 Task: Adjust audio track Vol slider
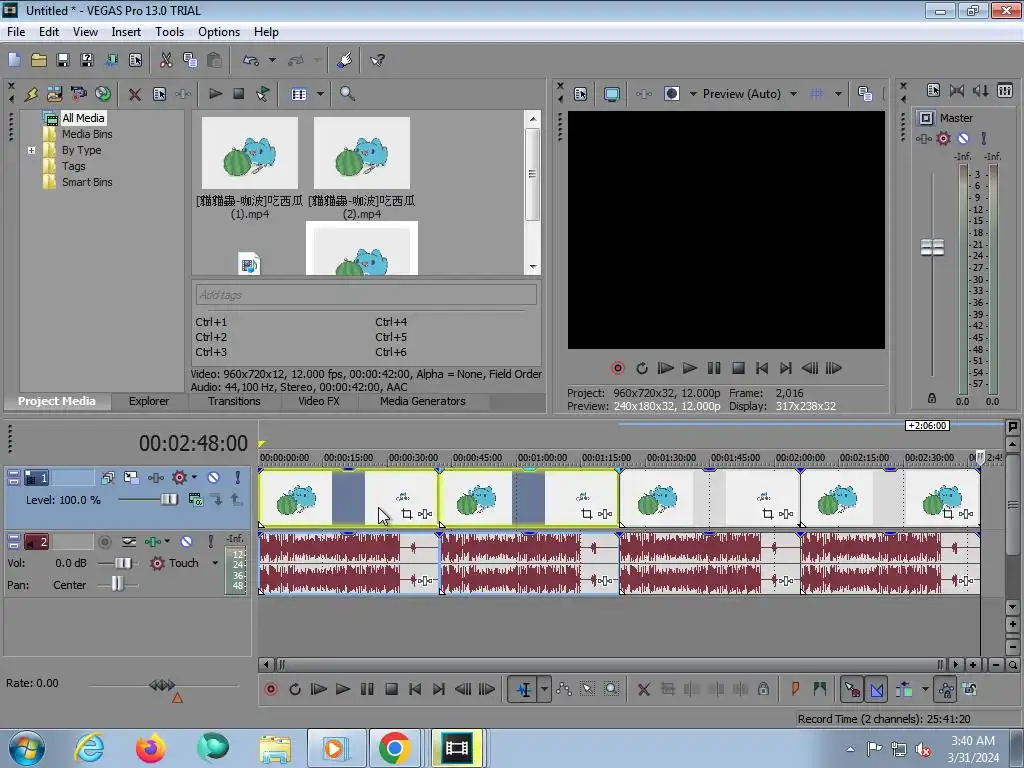pos(123,563)
